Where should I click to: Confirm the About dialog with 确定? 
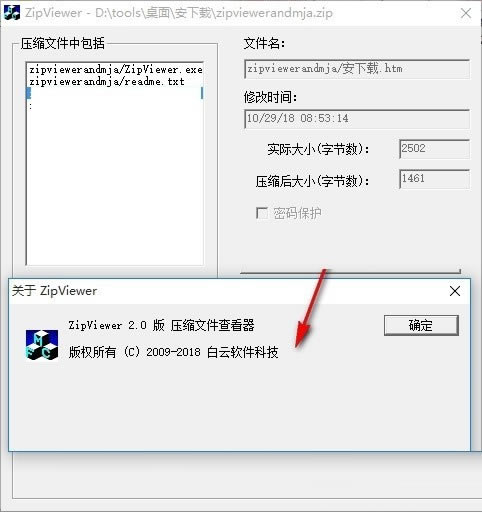[421, 325]
